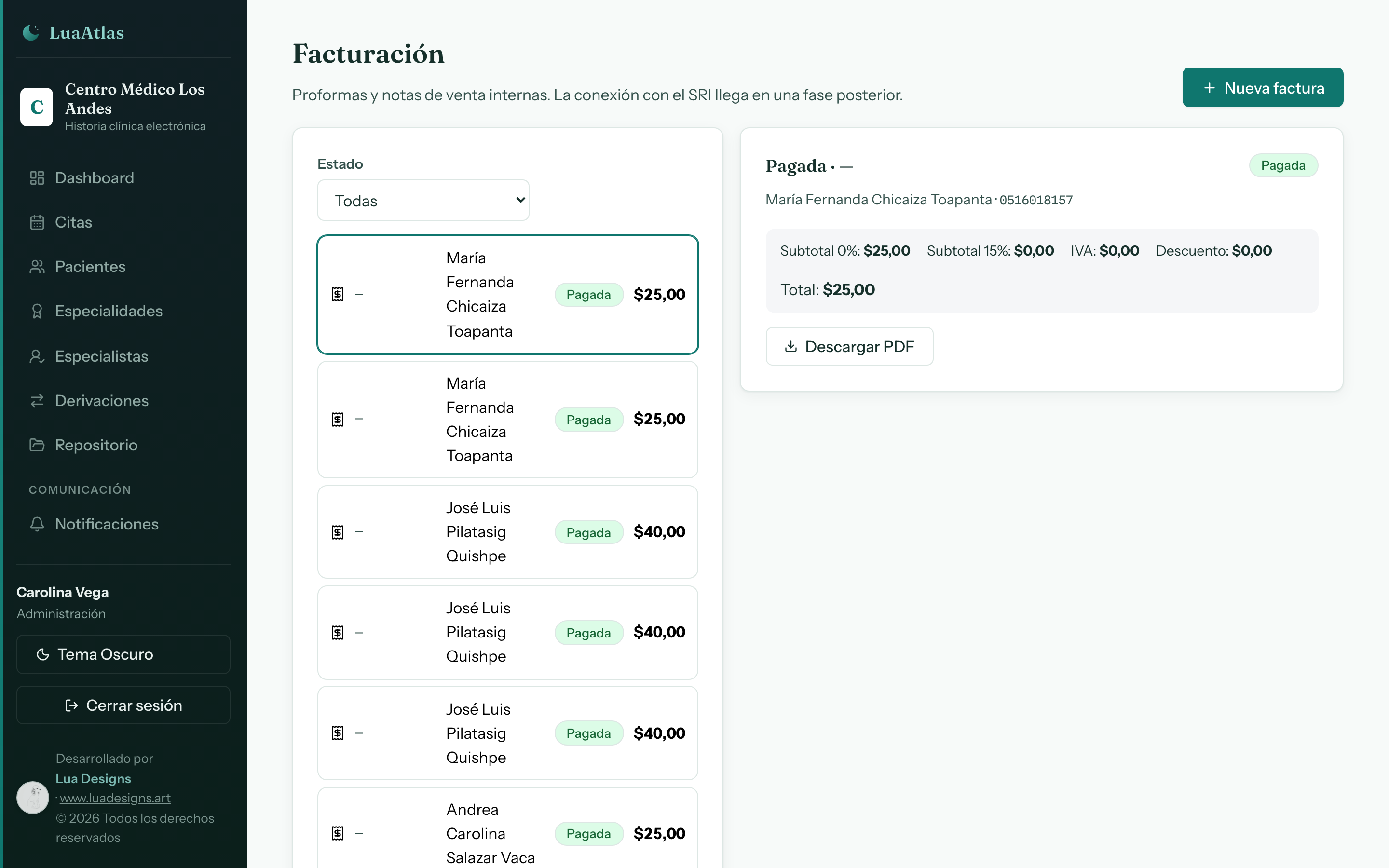Click the Derivaciones arrows icon
Image resolution: width=1389 pixels, height=868 pixels.
[37, 401]
